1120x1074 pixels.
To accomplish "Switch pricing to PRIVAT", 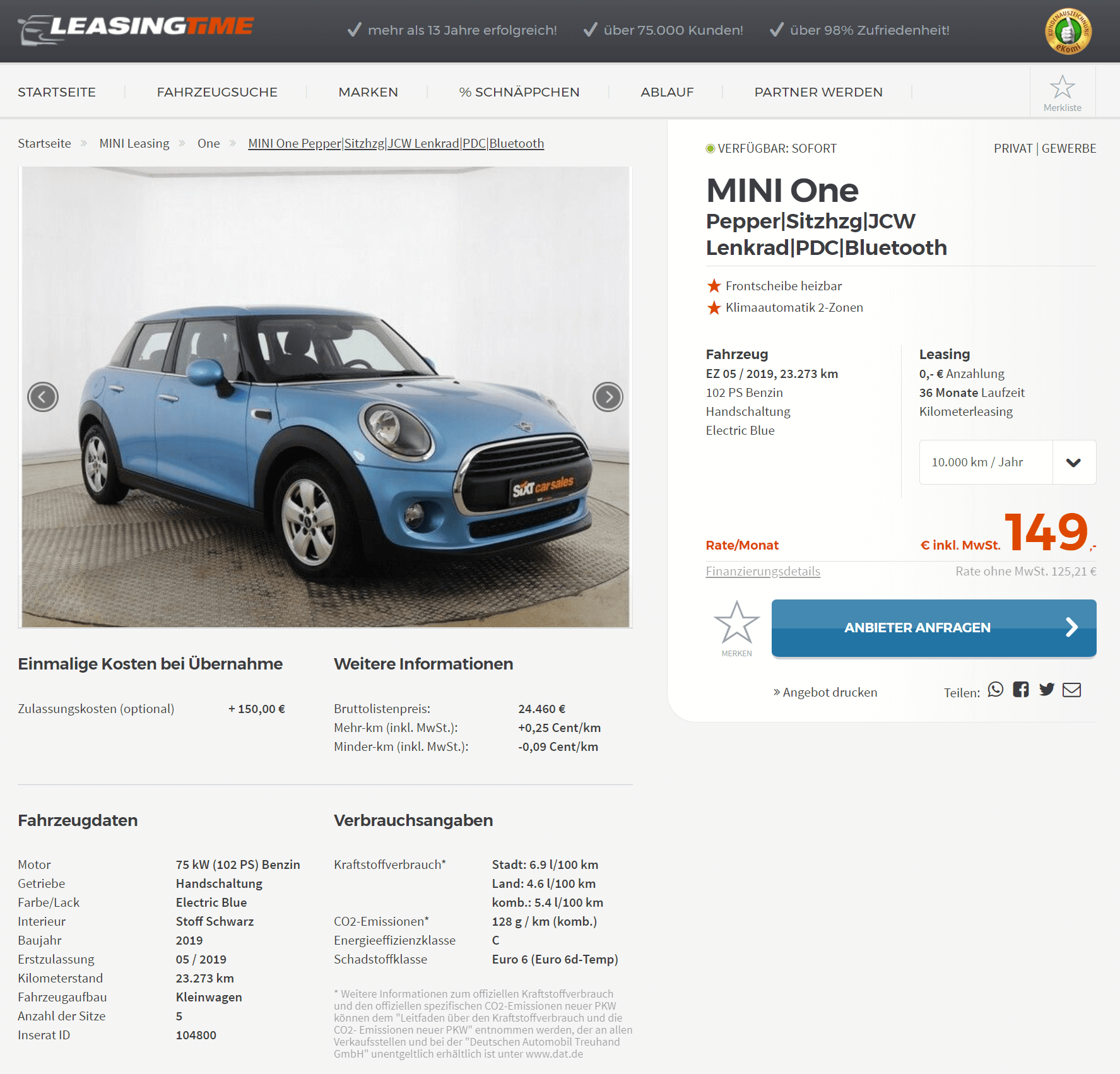I will pos(1013,148).
